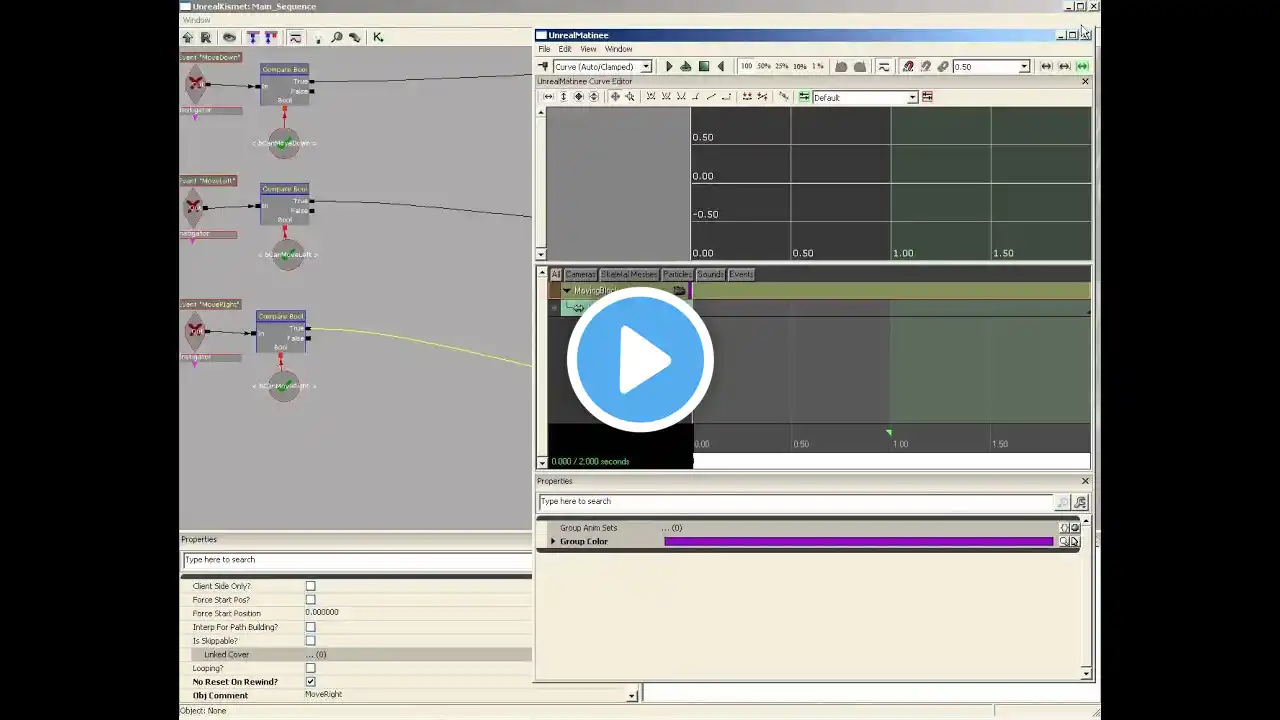Select the All track filter tab

556,274
